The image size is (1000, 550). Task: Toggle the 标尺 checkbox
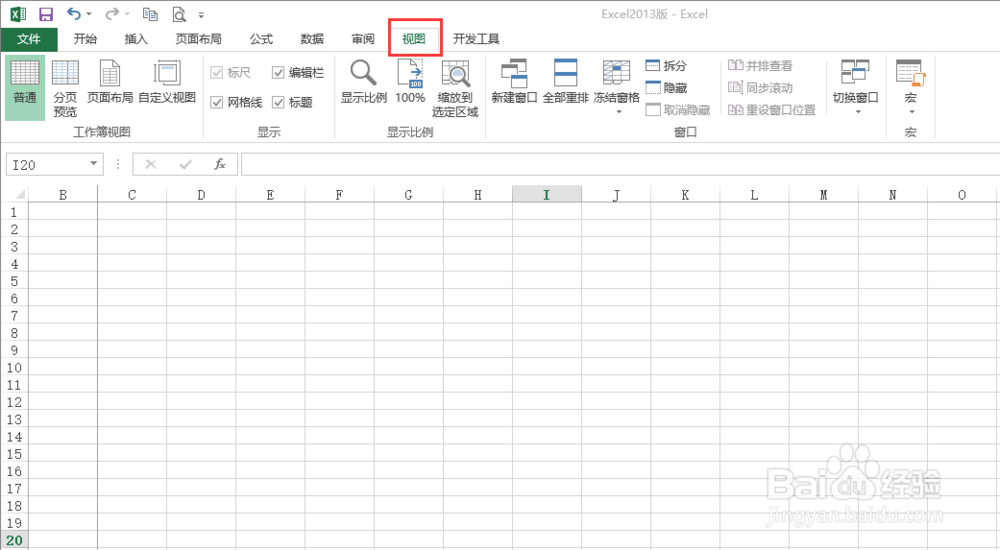231,73
